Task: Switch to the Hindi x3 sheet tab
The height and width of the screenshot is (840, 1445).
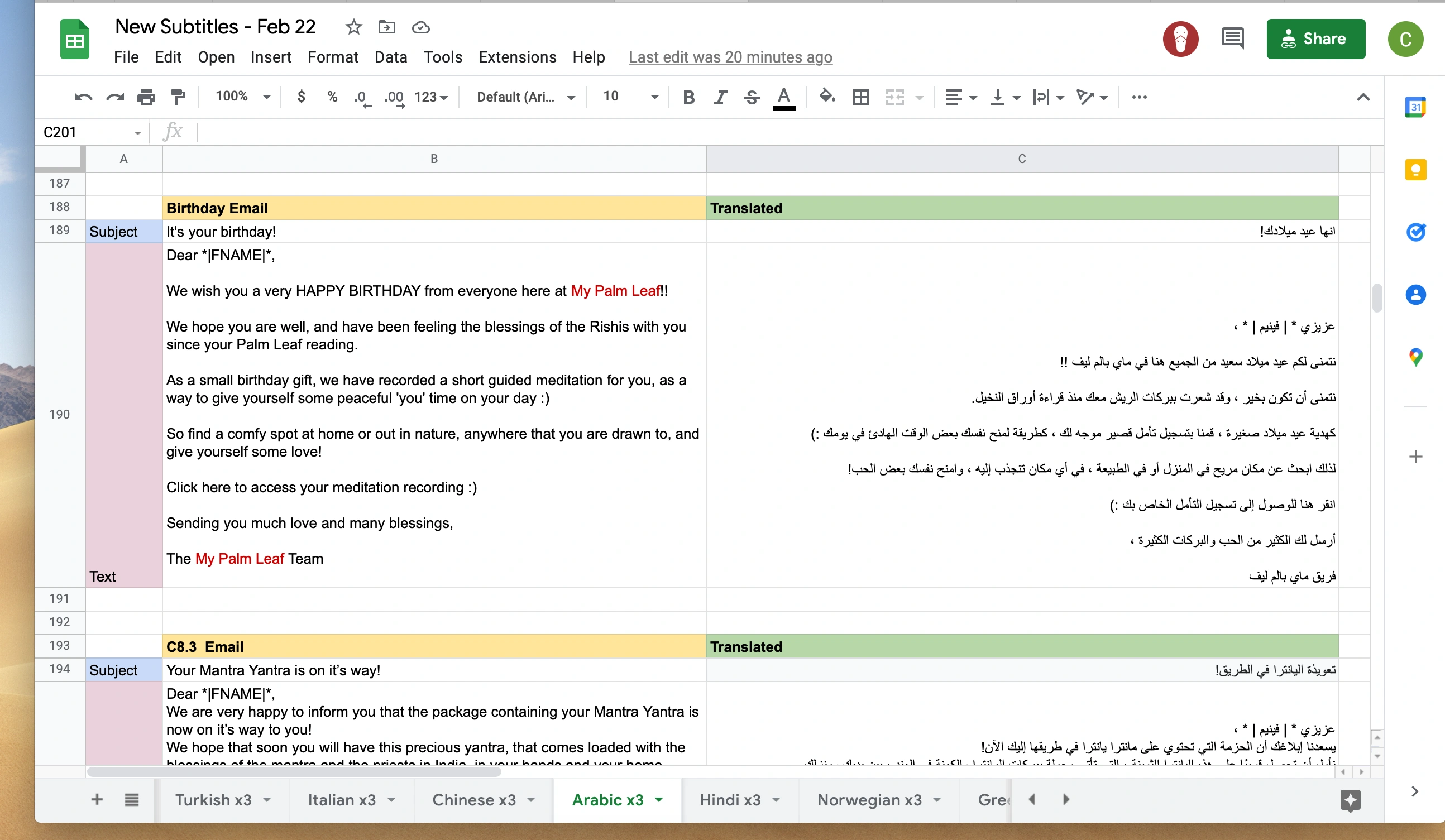Action: (729, 799)
